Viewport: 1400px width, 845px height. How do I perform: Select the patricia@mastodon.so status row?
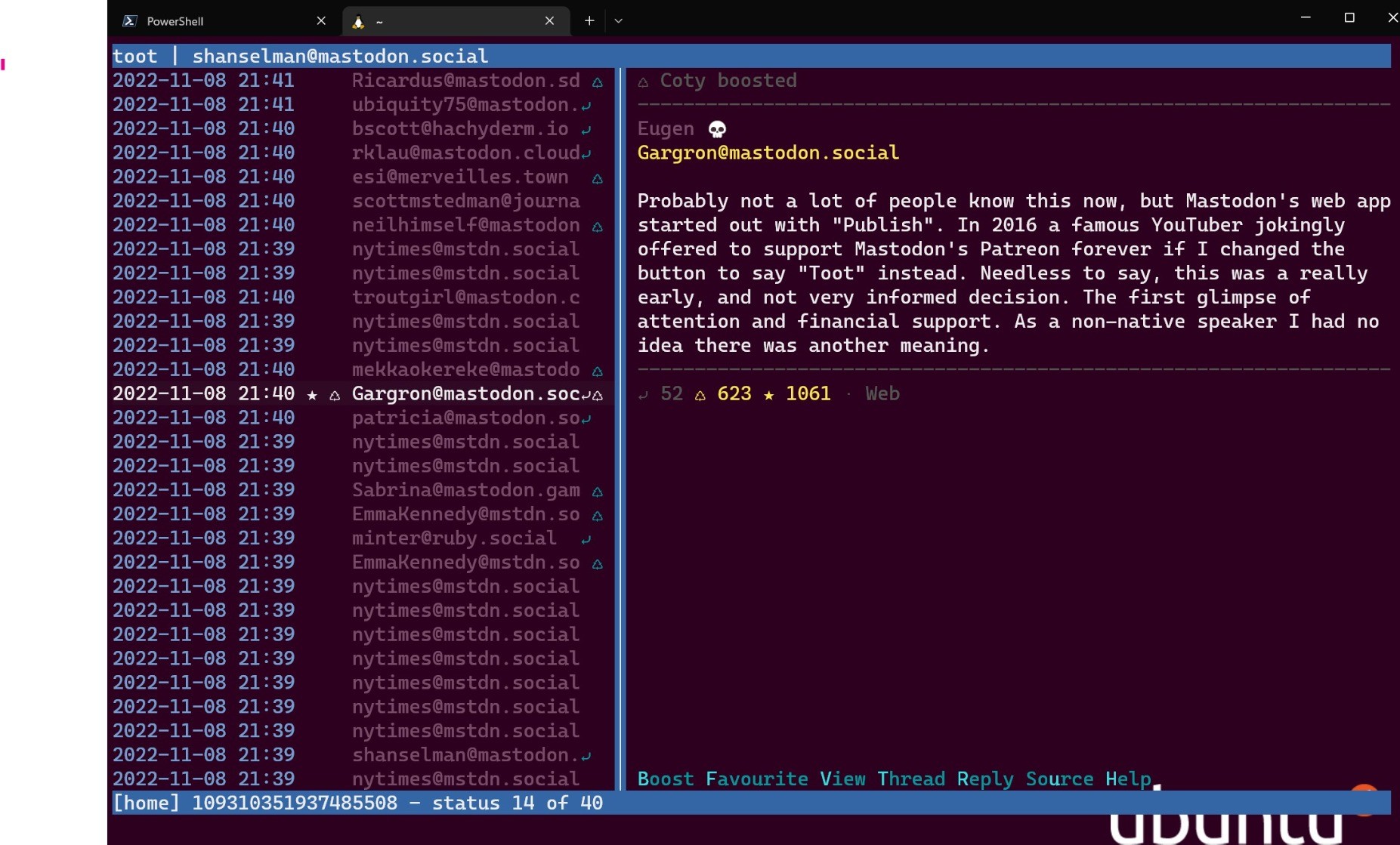pos(359,418)
